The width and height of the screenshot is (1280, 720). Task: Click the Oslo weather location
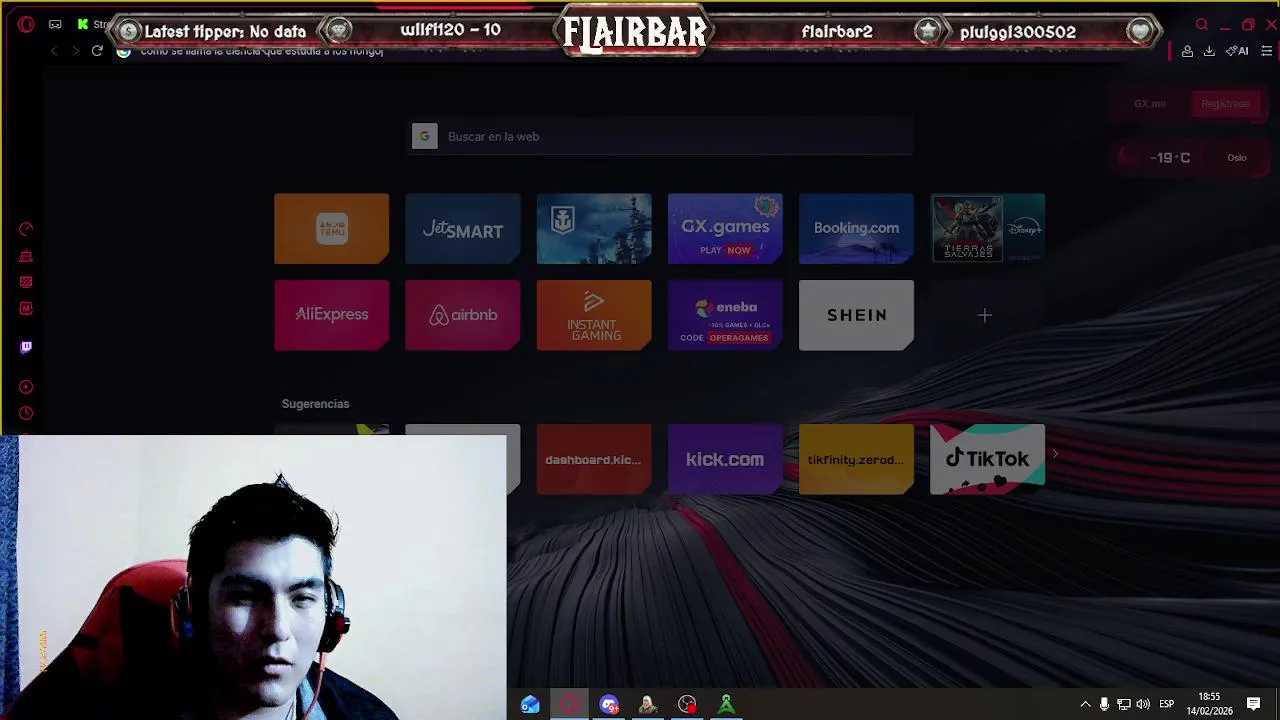tap(1237, 158)
